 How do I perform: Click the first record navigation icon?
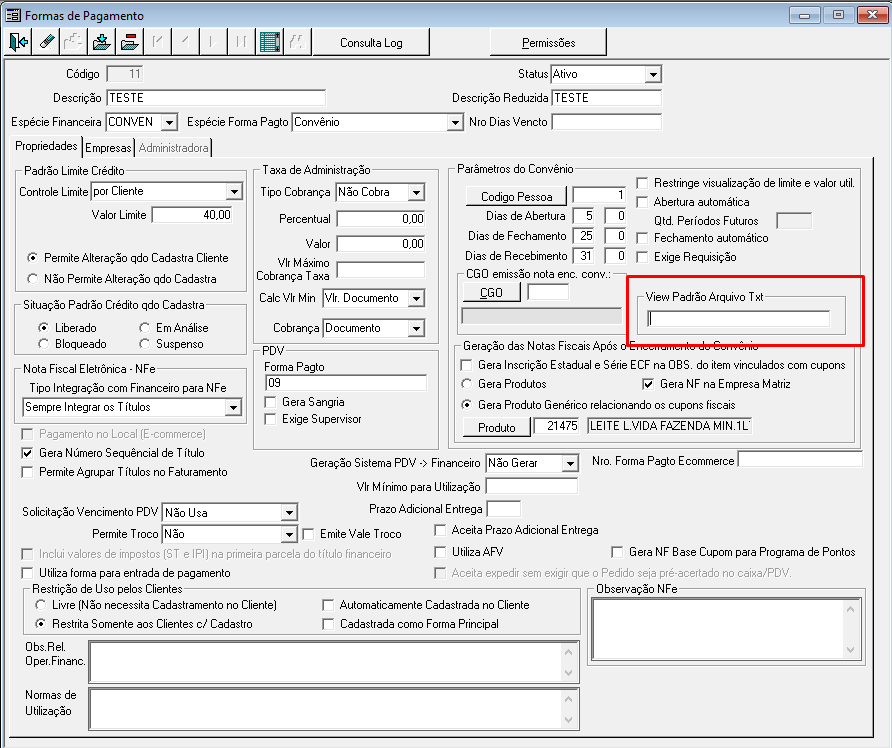pyautogui.click(x=158, y=42)
